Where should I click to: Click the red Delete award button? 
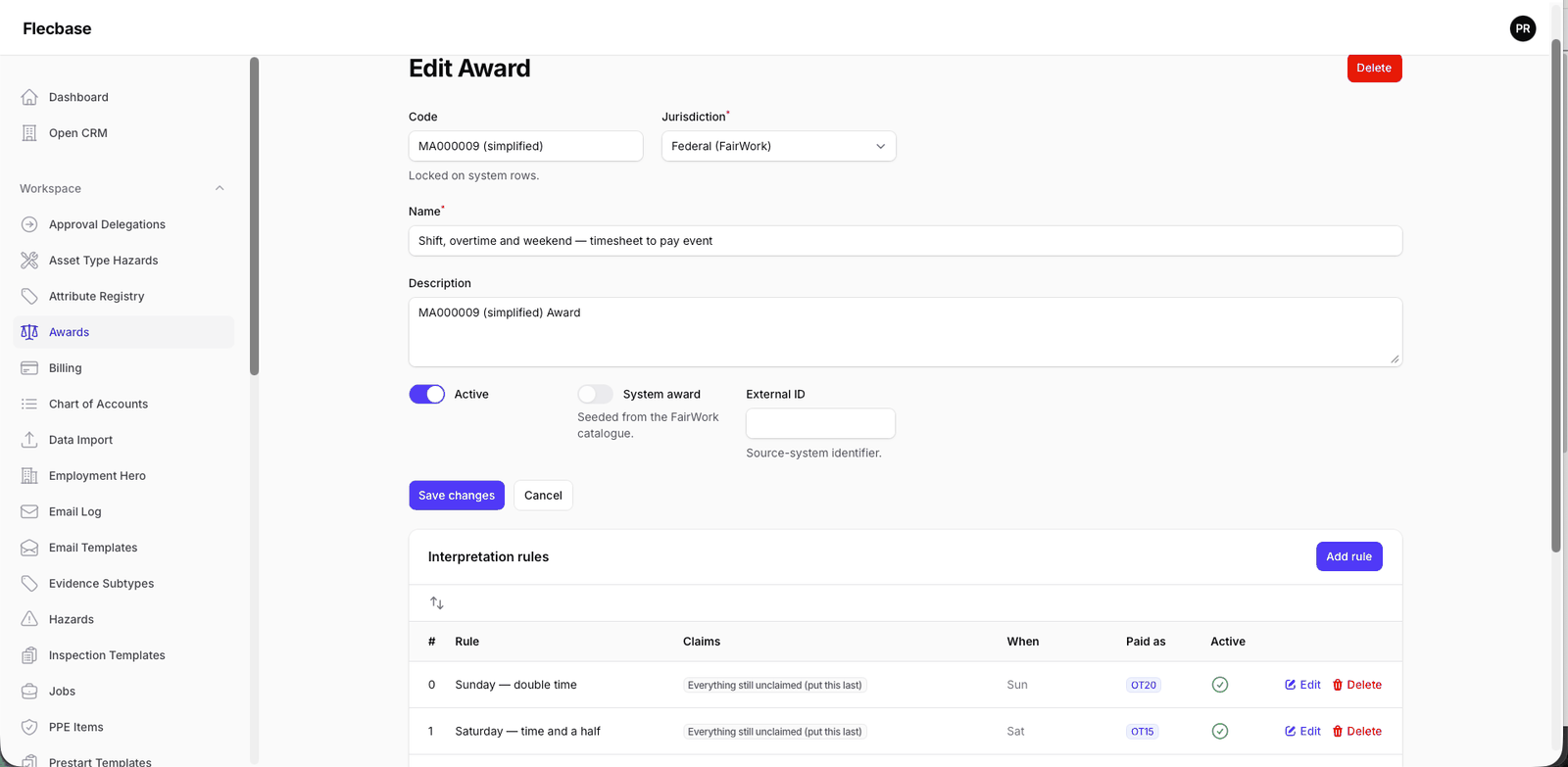click(1374, 68)
